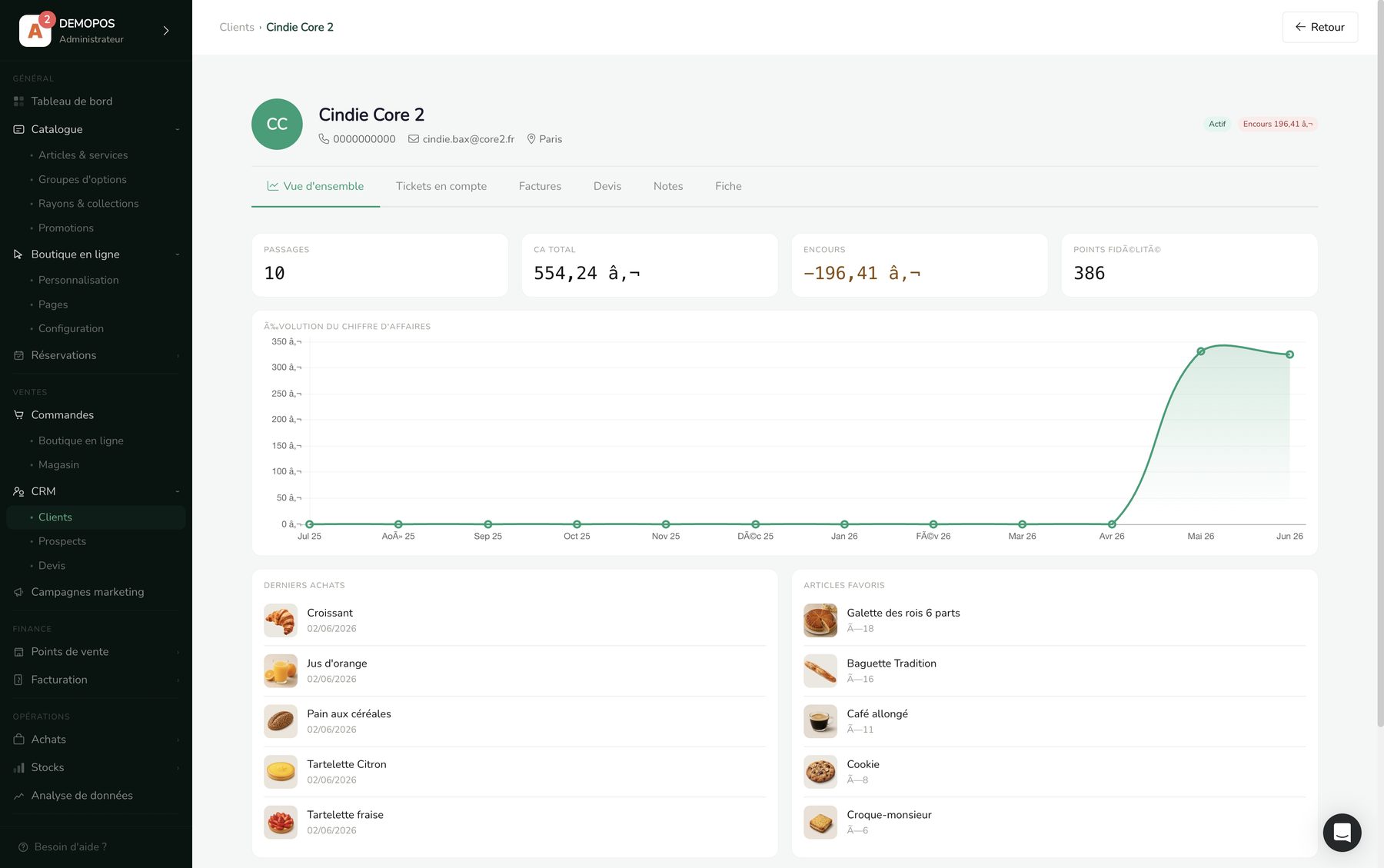
Task: Open Articles & services page
Action: pyautogui.click(x=83, y=155)
